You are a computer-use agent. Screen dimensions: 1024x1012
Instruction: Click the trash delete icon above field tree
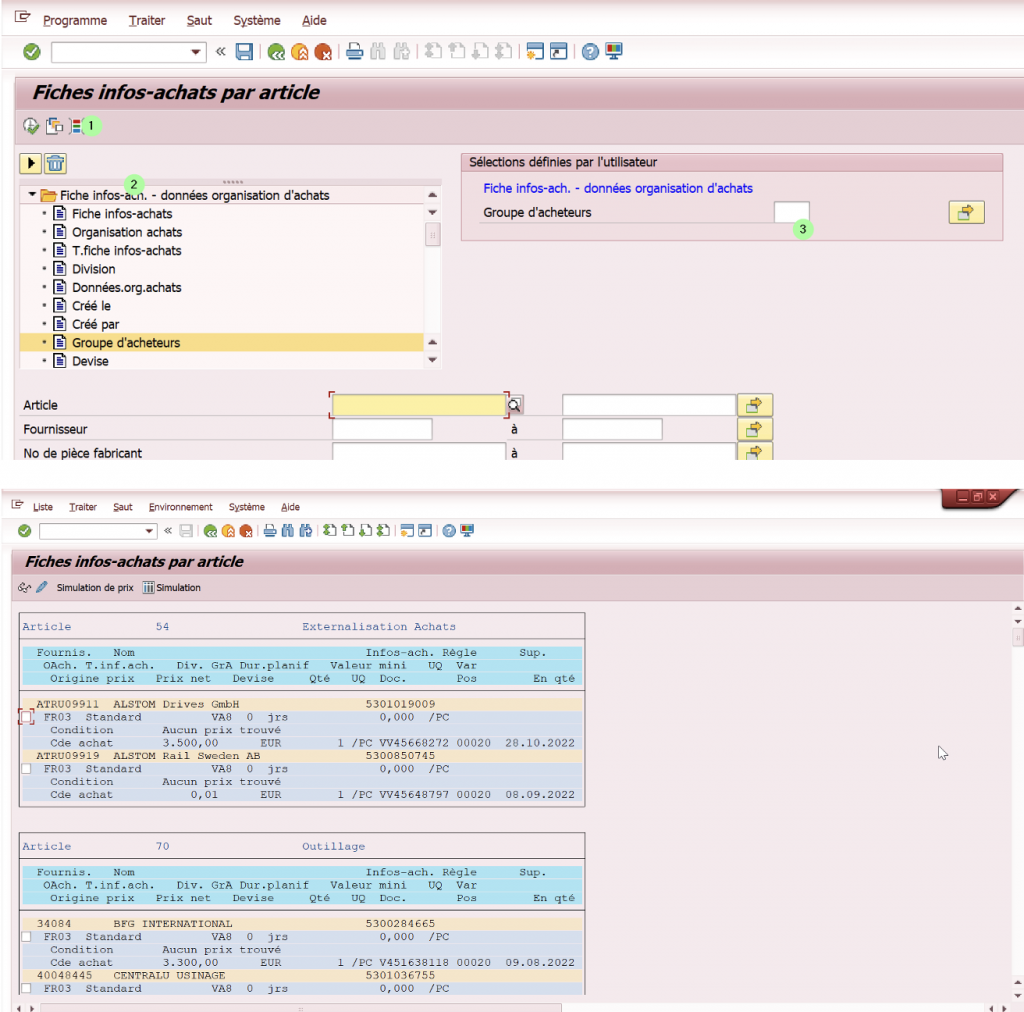tap(56, 163)
